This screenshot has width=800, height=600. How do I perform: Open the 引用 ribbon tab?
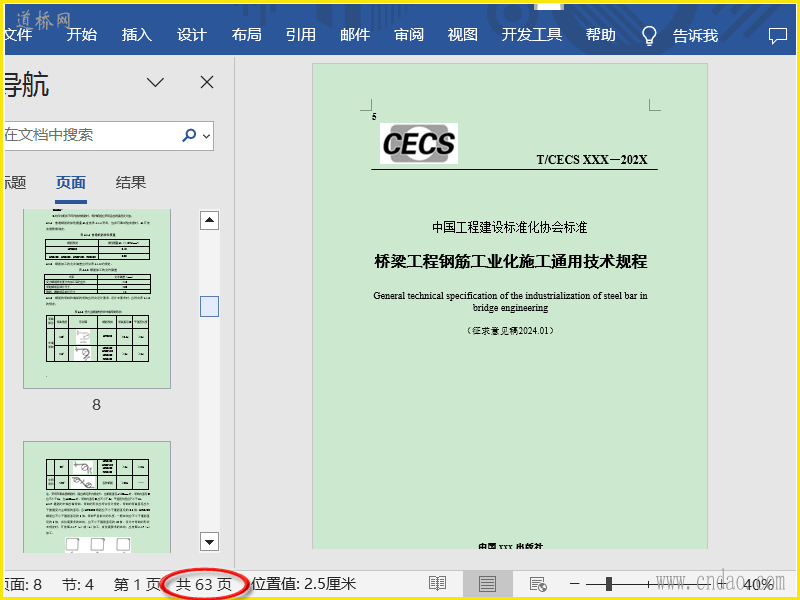pos(301,35)
